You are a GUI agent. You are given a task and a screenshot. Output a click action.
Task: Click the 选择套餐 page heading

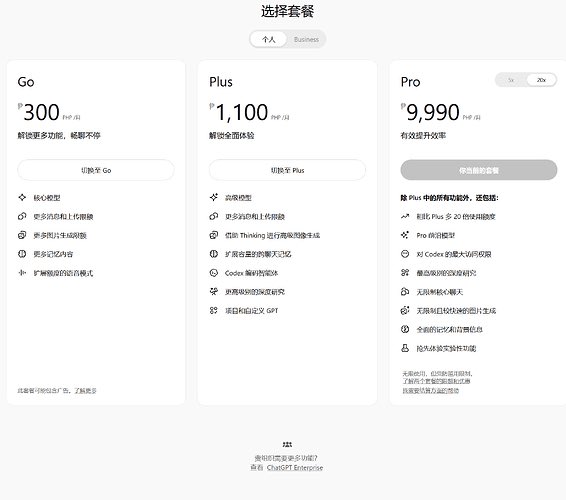(x=287, y=12)
